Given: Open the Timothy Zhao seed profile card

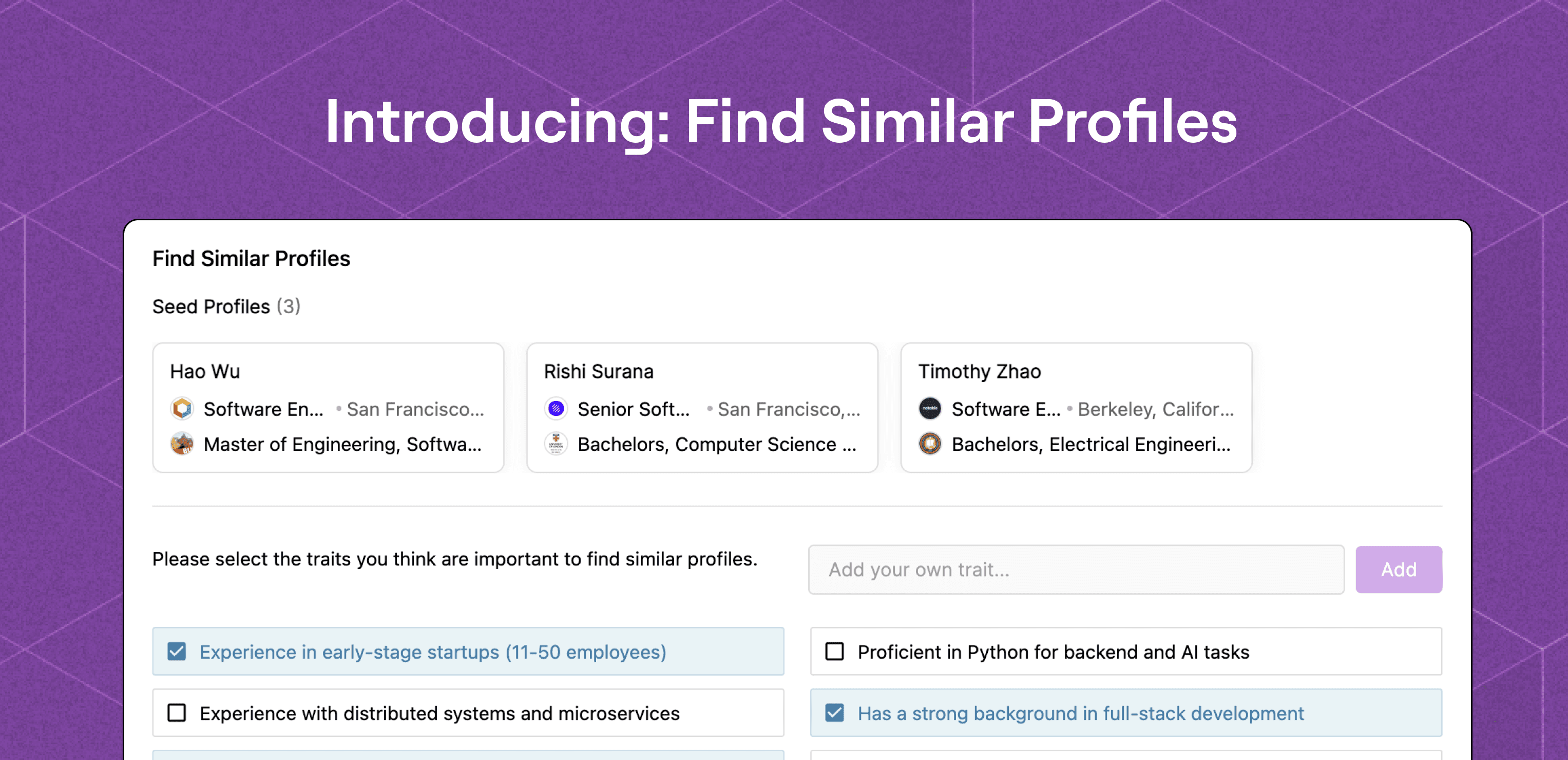Looking at the screenshot, I should point(1076,407).
